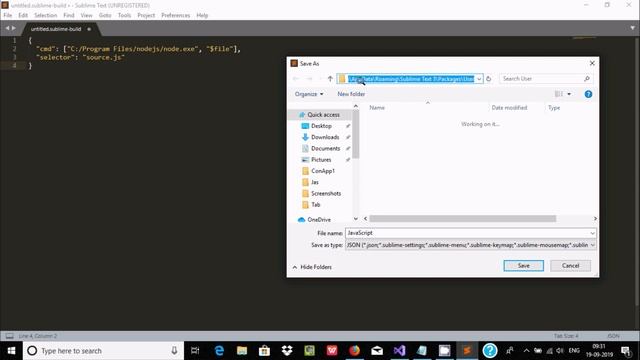Screen dimensions: 640x360
Task: Open Documents folder in navigation pane
Action: coord(325,149)
